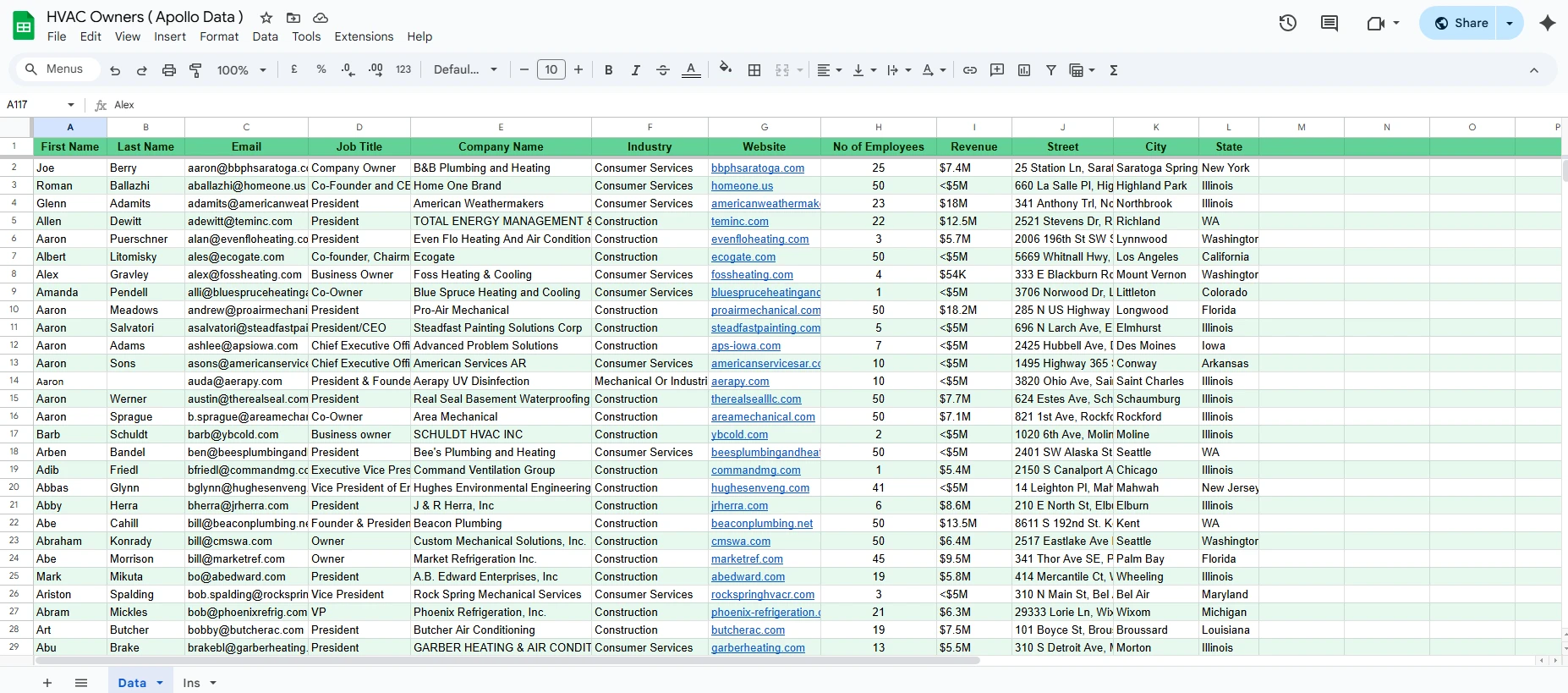1568x693 pixels.
Task: Click the formula bar containing Alex
Action: (837, 105)
